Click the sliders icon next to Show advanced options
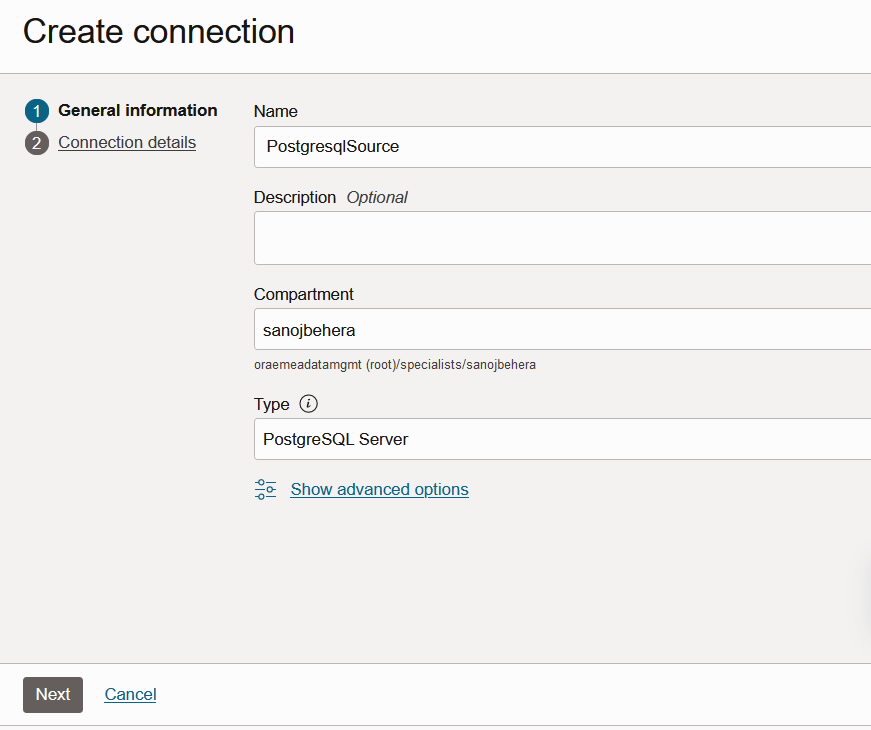Screen dimensions: 871x730 click(x=265, y=489)
